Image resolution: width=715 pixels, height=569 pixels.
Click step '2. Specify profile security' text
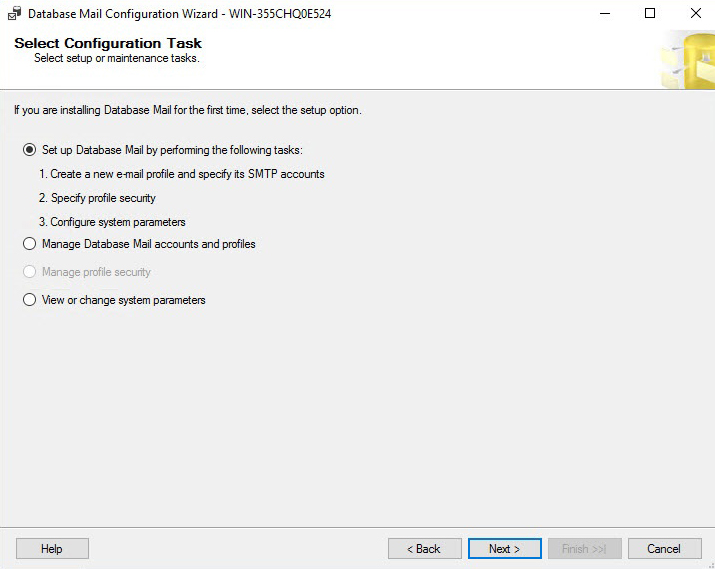97,198
